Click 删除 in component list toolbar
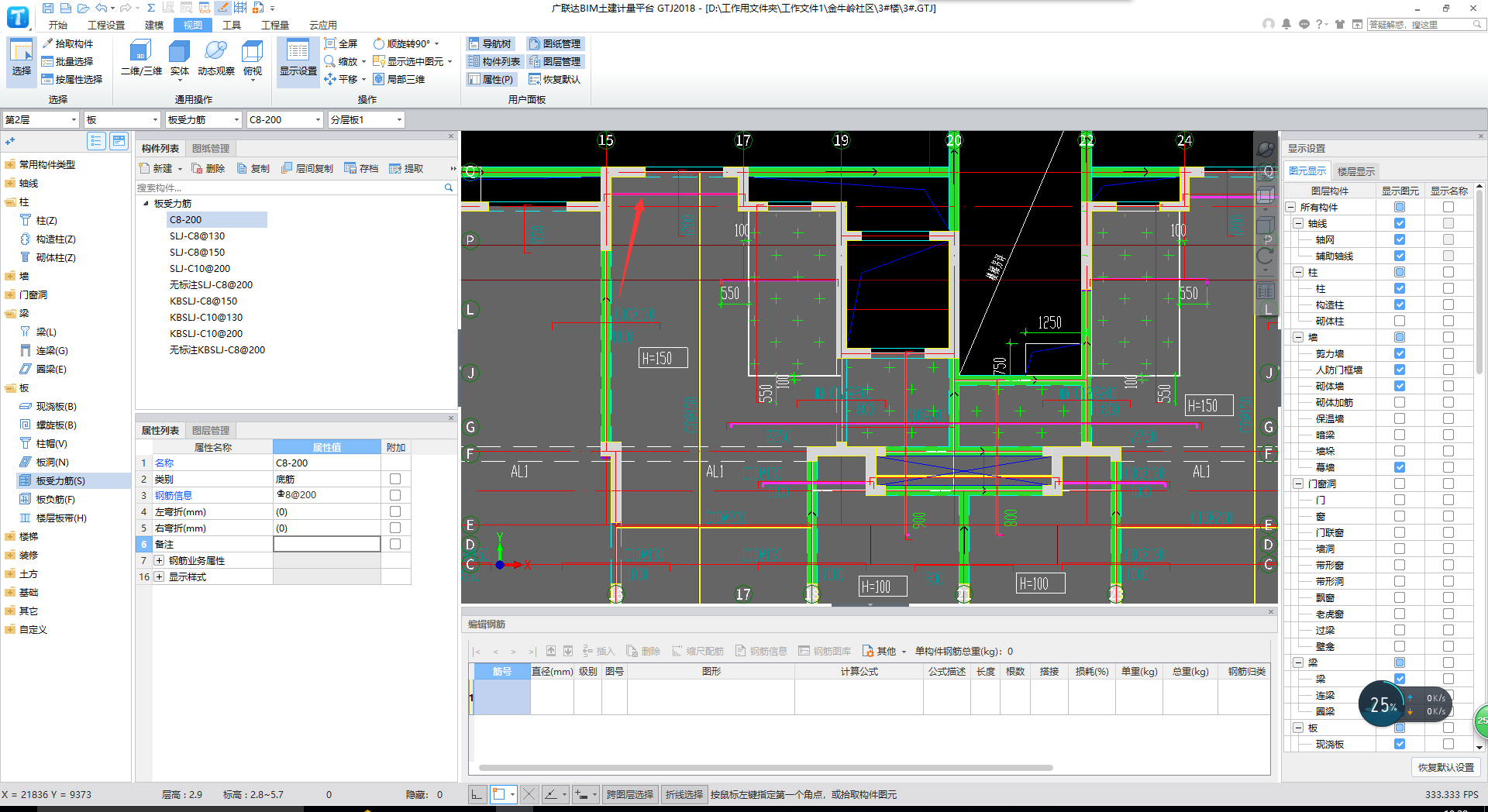This screenshot has width=1488, height=812. tap(208, 168)
